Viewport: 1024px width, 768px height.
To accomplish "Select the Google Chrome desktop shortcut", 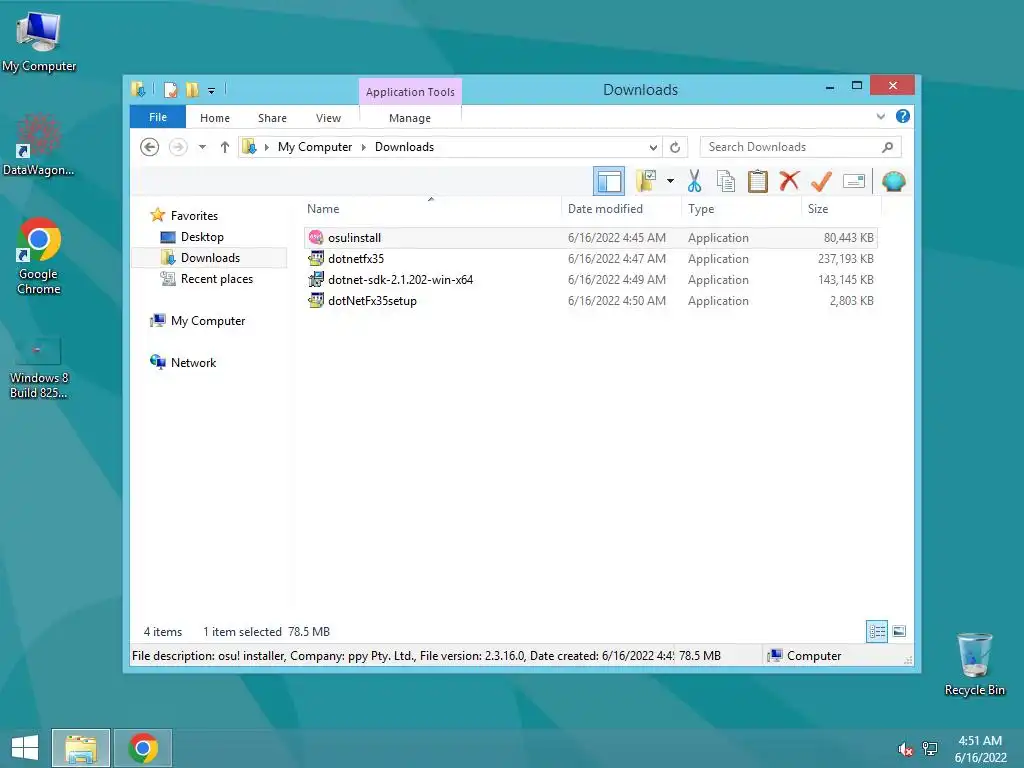I will (39, 256).
